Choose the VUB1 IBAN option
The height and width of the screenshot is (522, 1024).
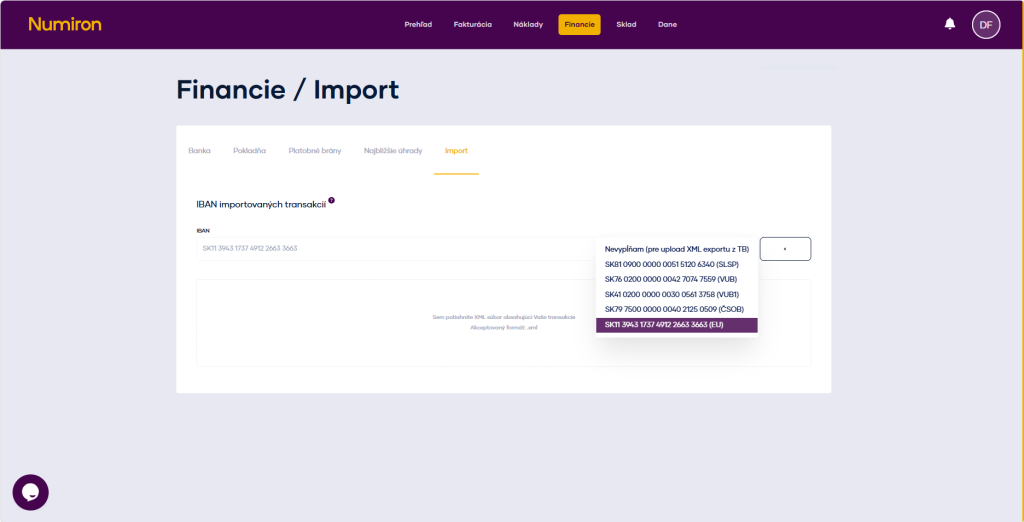[677, 295]
